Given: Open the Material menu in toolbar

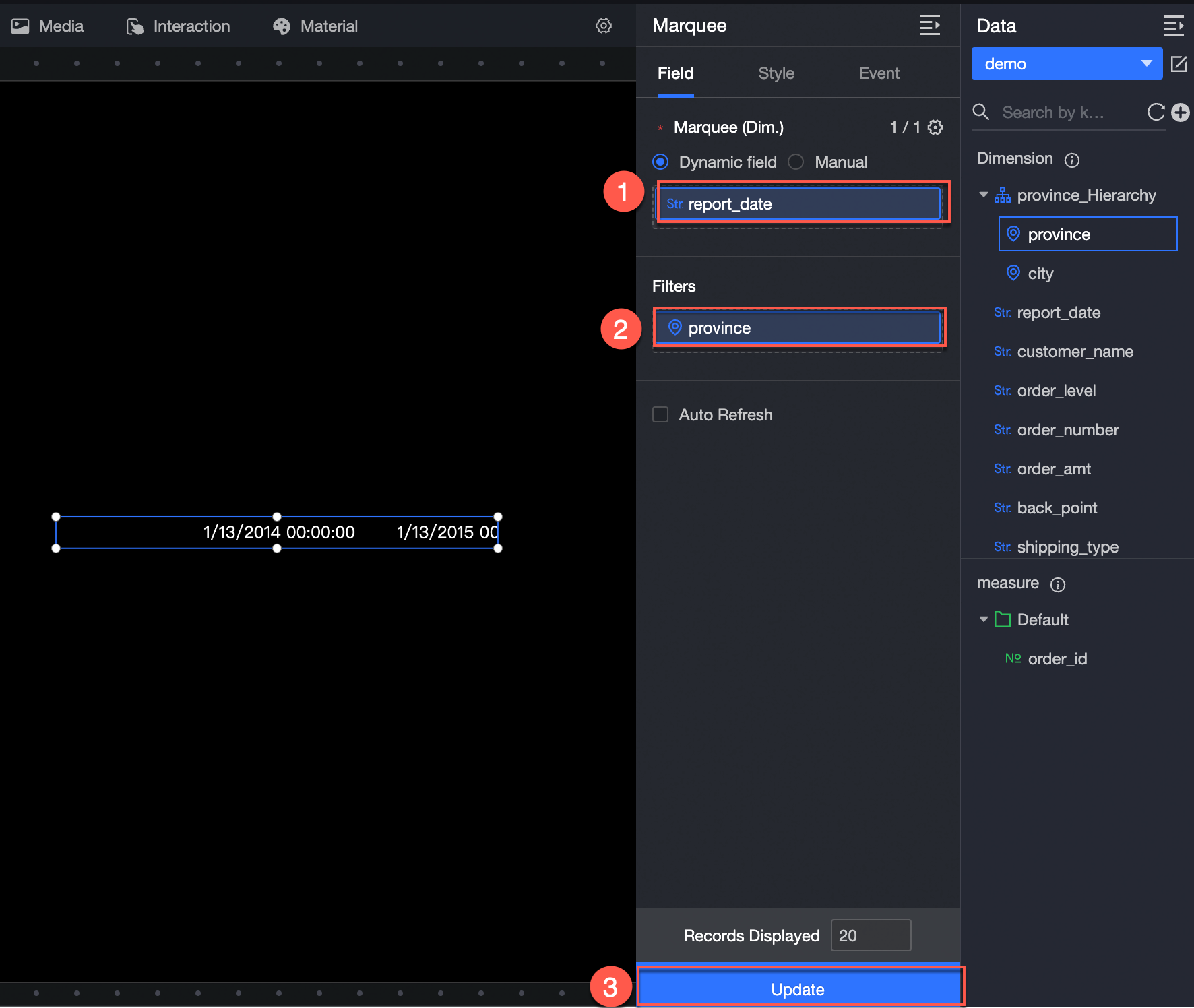Looking at the screenshot, I should click(x=315, y=26).
